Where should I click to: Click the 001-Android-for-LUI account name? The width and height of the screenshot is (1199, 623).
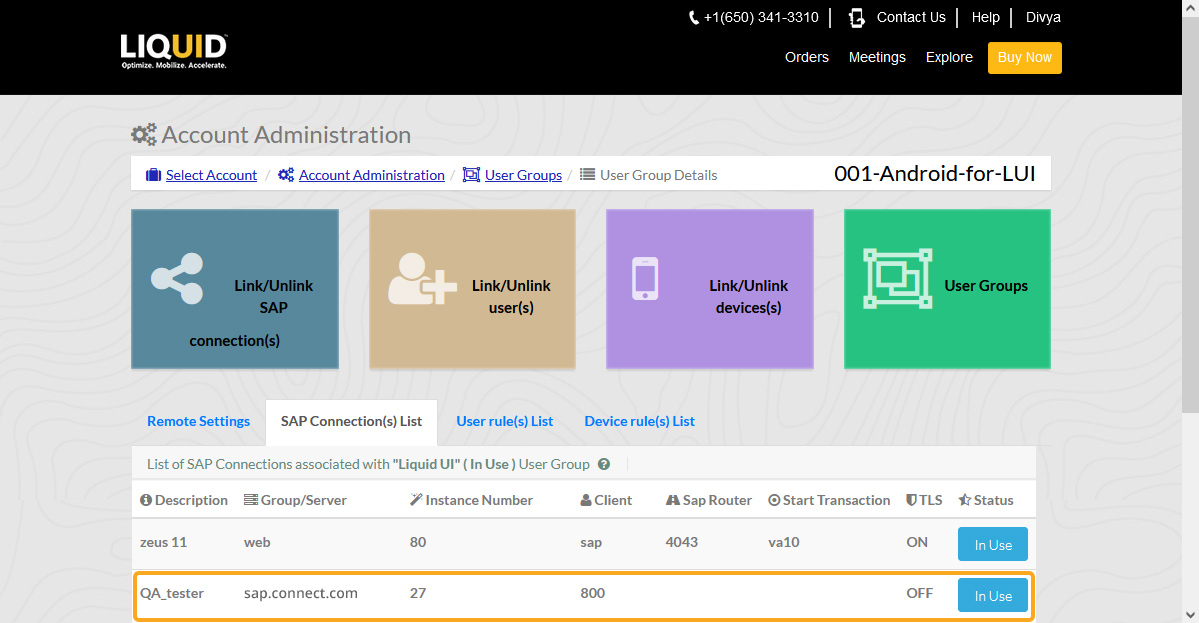934,174
